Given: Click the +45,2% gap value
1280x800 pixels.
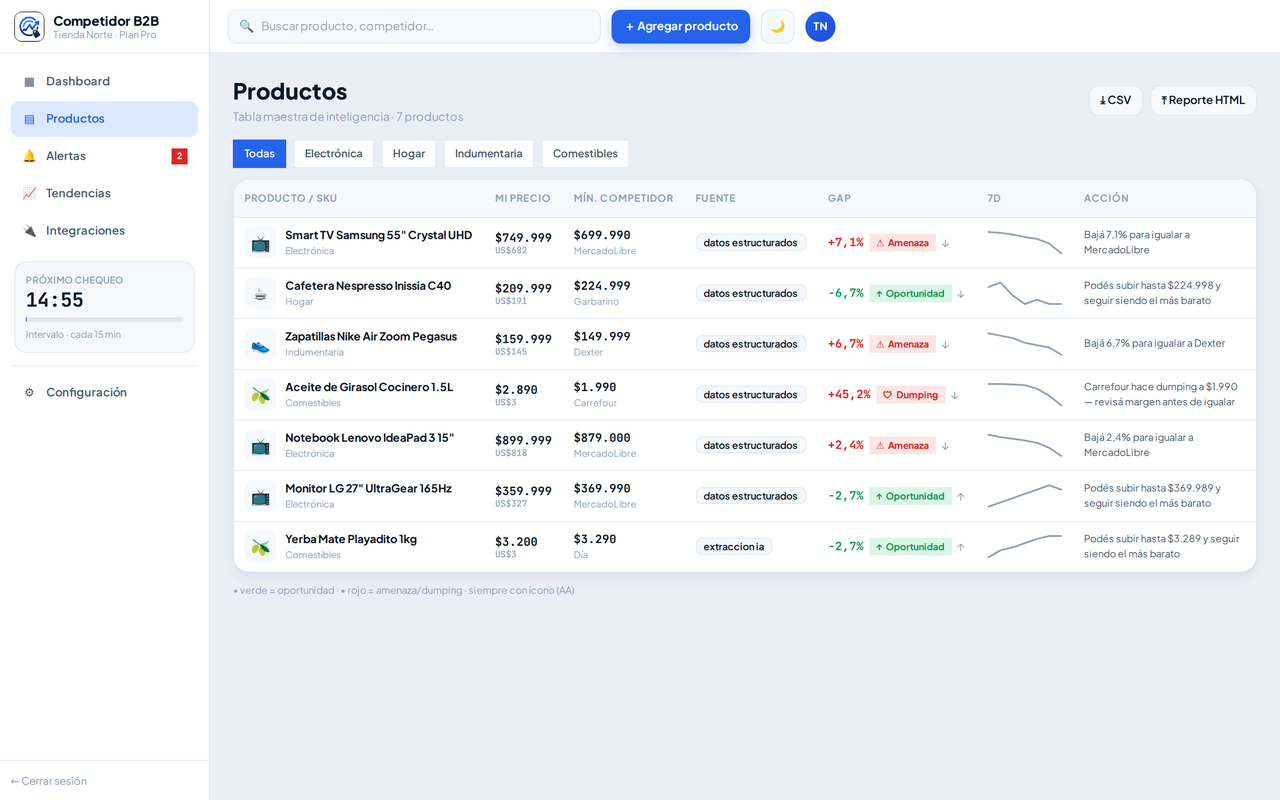Looking at the screenshot, I should 849,395.
